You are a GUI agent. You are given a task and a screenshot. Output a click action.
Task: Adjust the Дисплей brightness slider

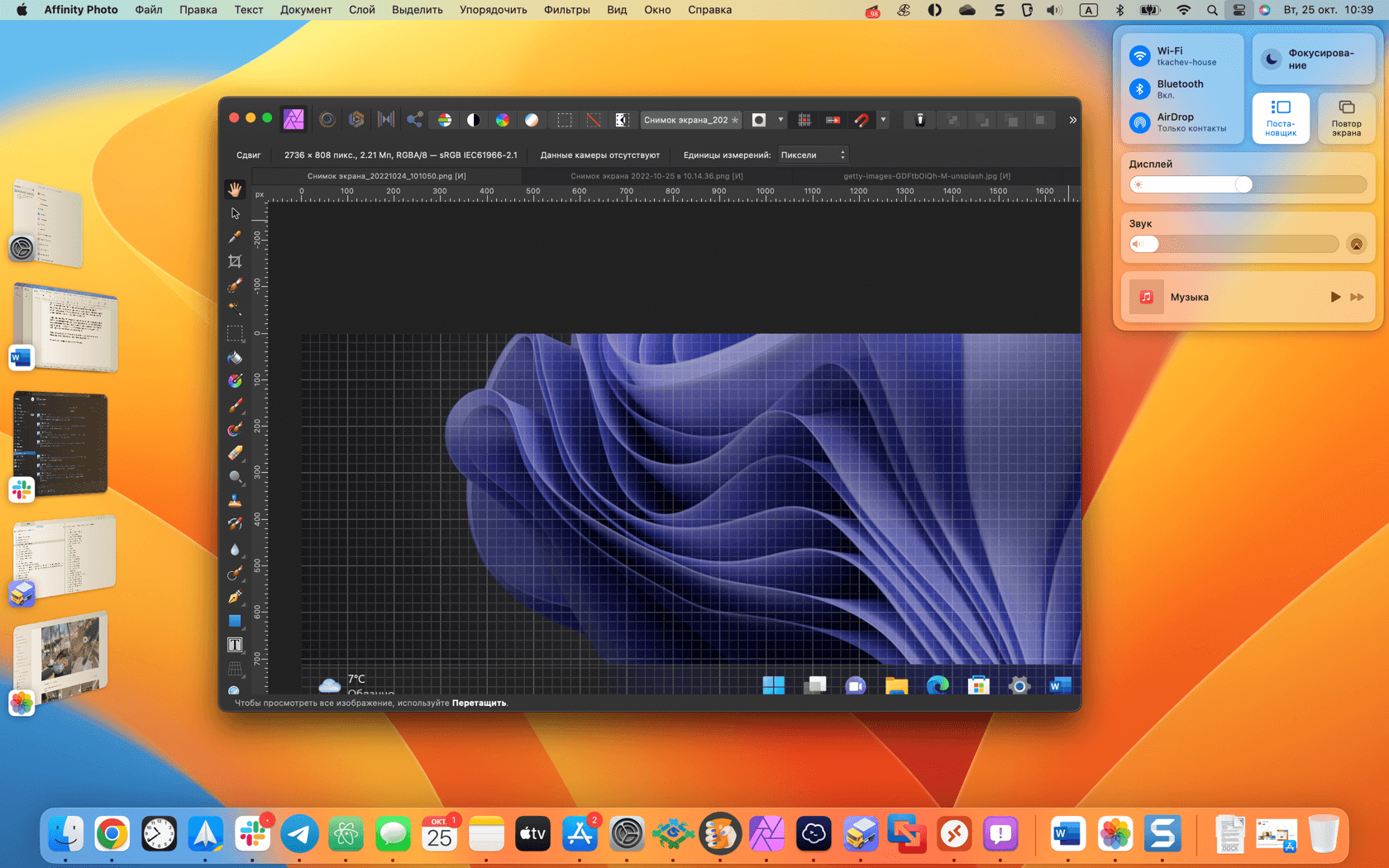click(x=1248, y=184)
